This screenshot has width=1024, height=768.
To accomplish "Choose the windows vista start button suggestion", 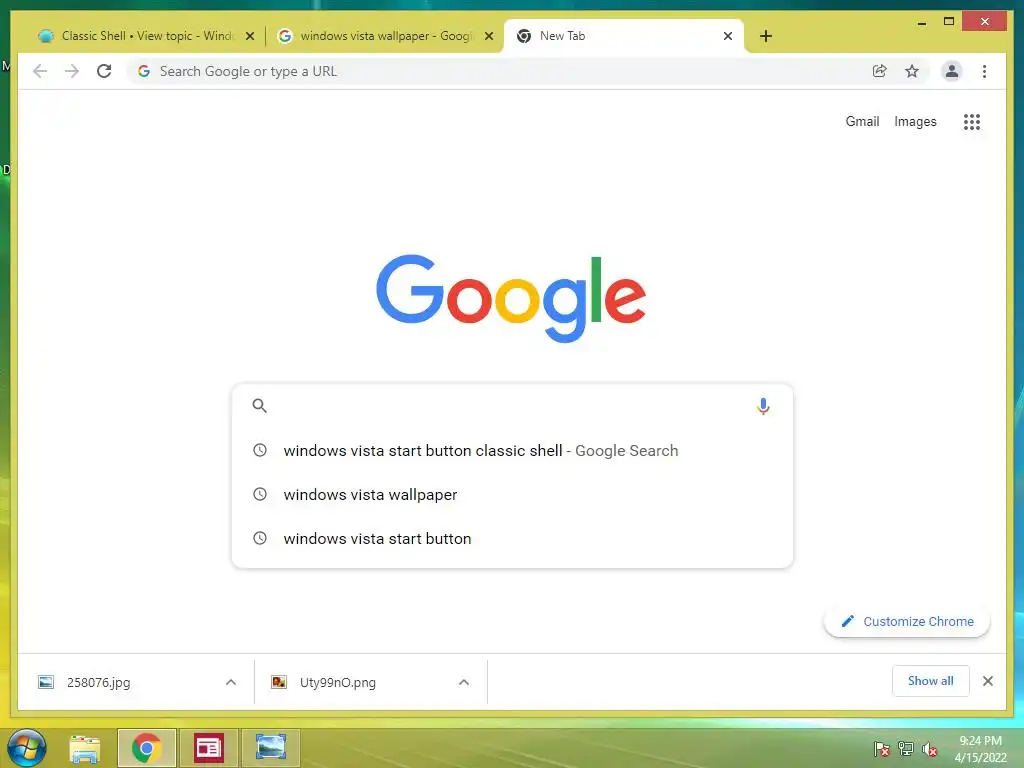I will 512,538.
